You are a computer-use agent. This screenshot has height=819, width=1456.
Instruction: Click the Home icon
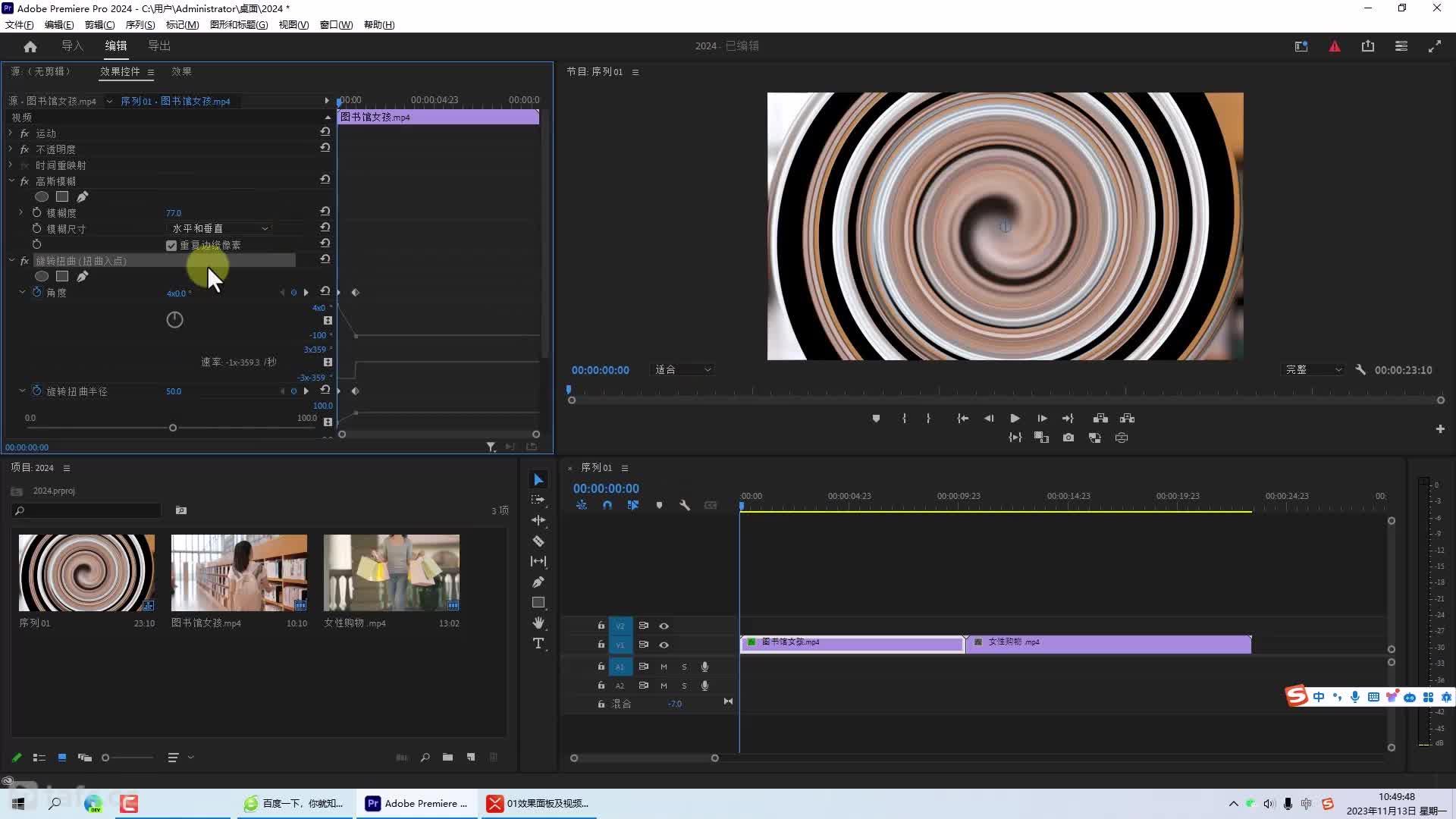click(x=30, y=46)
